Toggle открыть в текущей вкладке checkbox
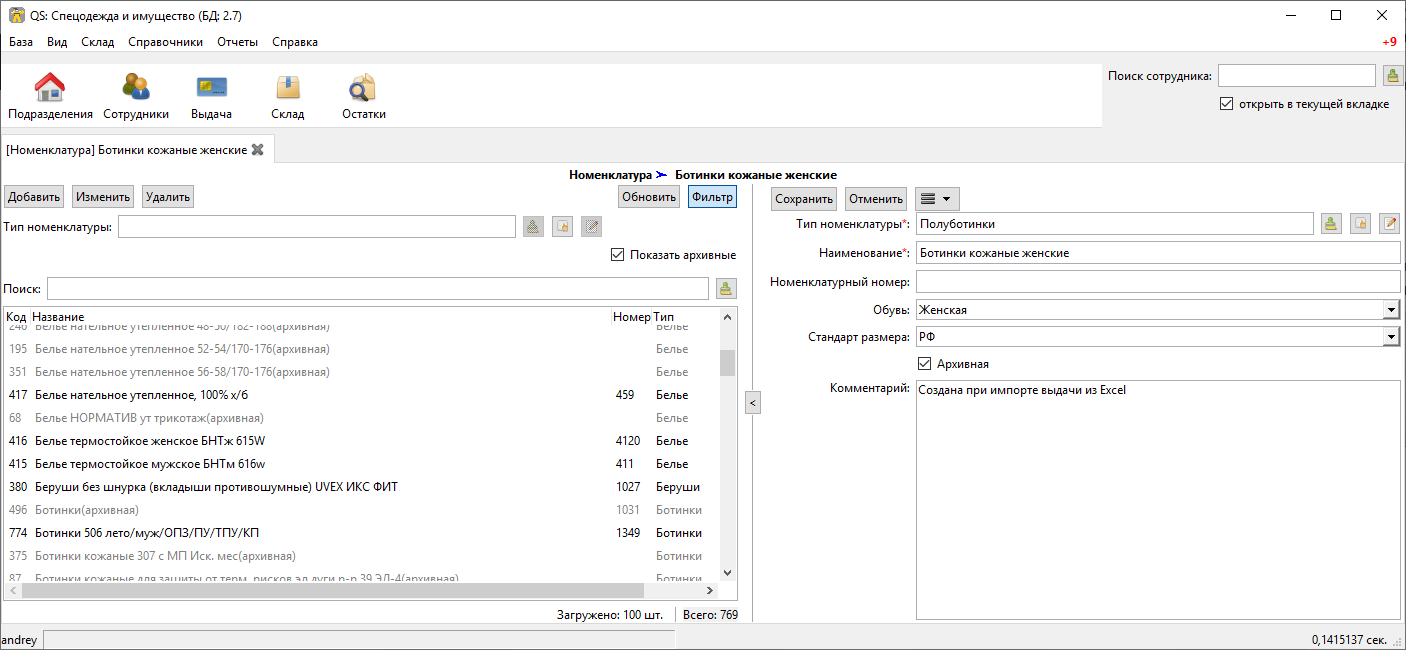The image size is (1406, 650). point(1226,104)
